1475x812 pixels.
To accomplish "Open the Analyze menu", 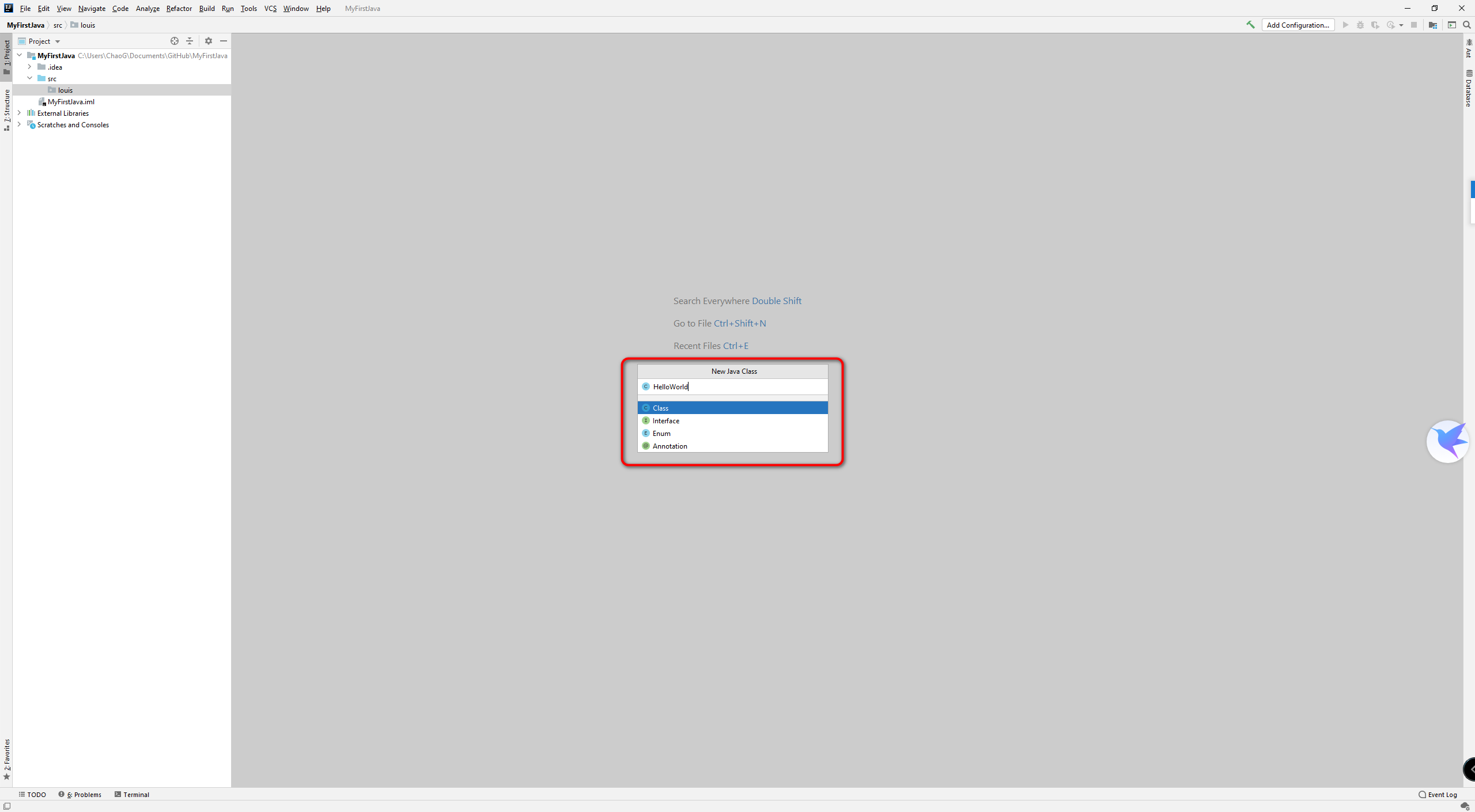I will click(147, 8).
